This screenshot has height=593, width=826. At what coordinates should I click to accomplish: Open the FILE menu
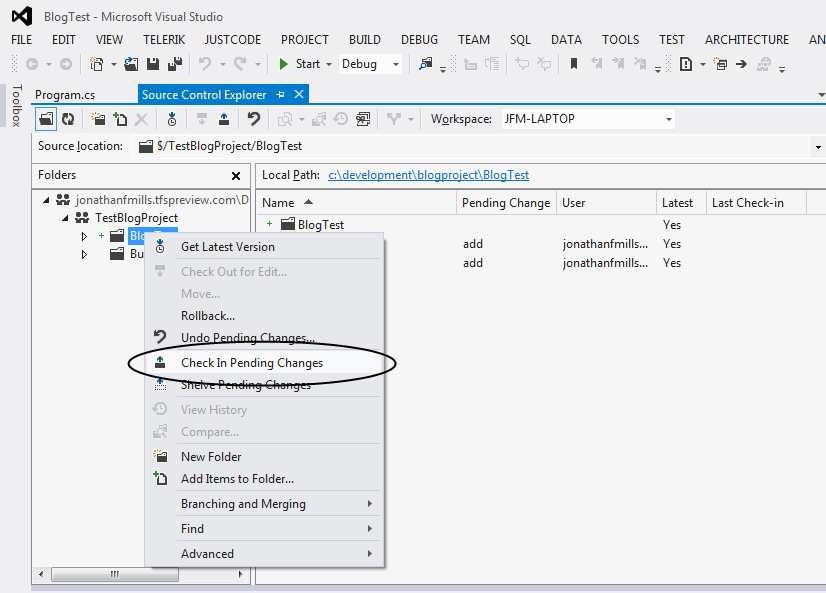pyautogui.click(x=22, y=39)
